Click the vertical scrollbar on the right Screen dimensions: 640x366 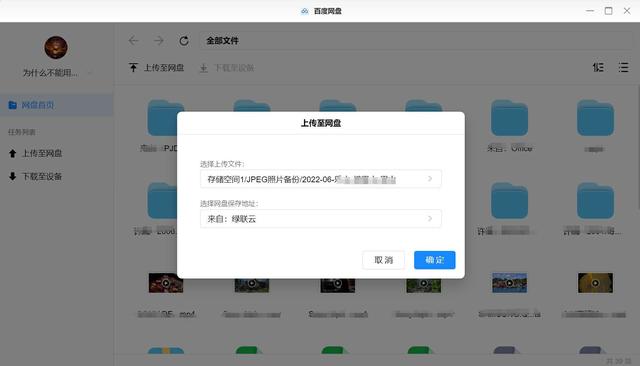[x=638, y=147]
